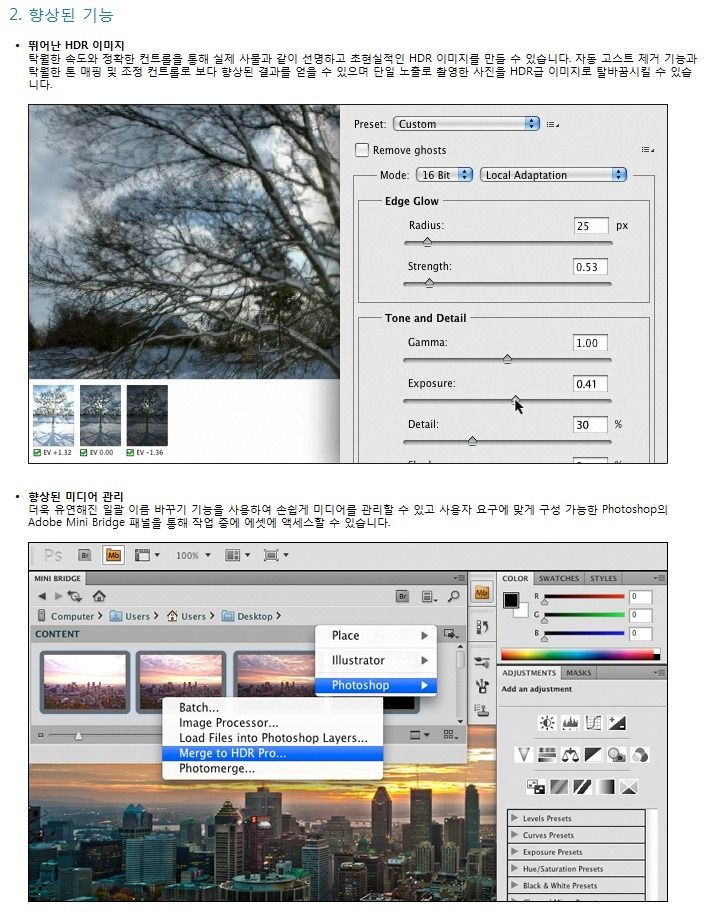Select the Photoshop submenu item
This screenshot has height=923, width=704.
point(376,685)
